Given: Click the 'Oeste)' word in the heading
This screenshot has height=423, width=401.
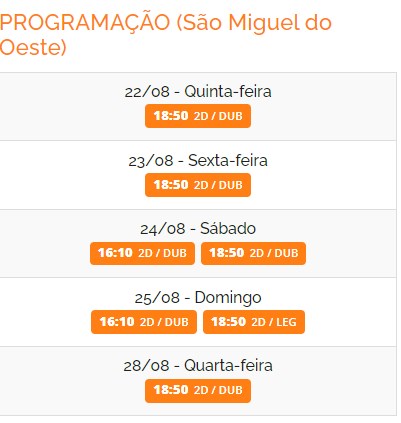Looking at the screenshot, I should click(x=33, y=48).
